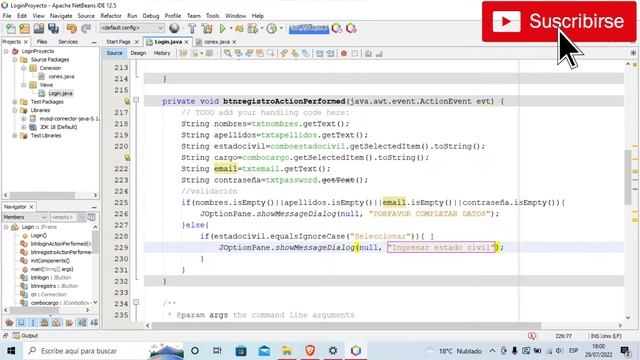The height and width of the screenshot is (360, 640).
Task: Click the Open Project toolbar icon
Action: click(x=39, y=28)
